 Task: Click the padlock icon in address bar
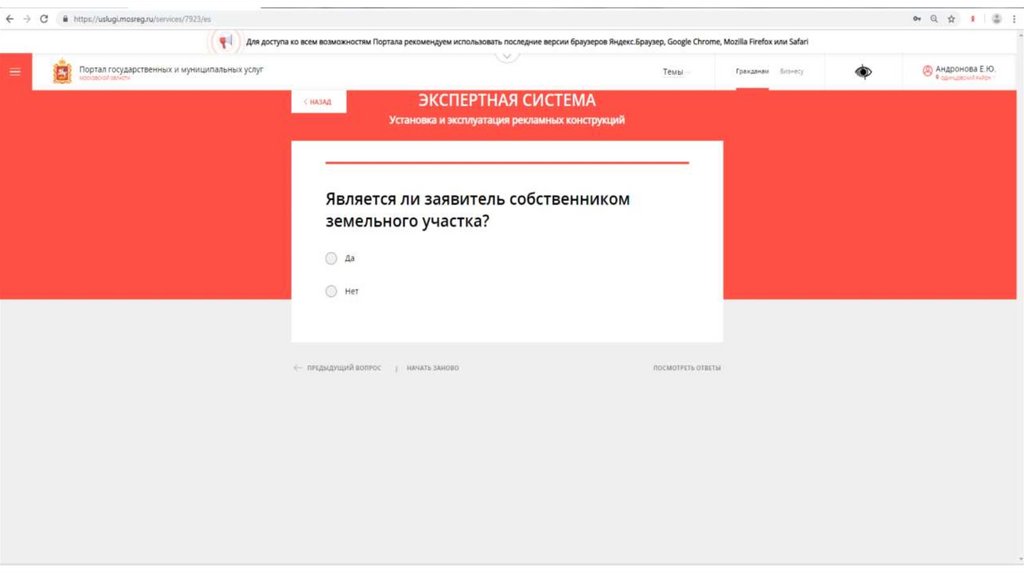(65, 19)
